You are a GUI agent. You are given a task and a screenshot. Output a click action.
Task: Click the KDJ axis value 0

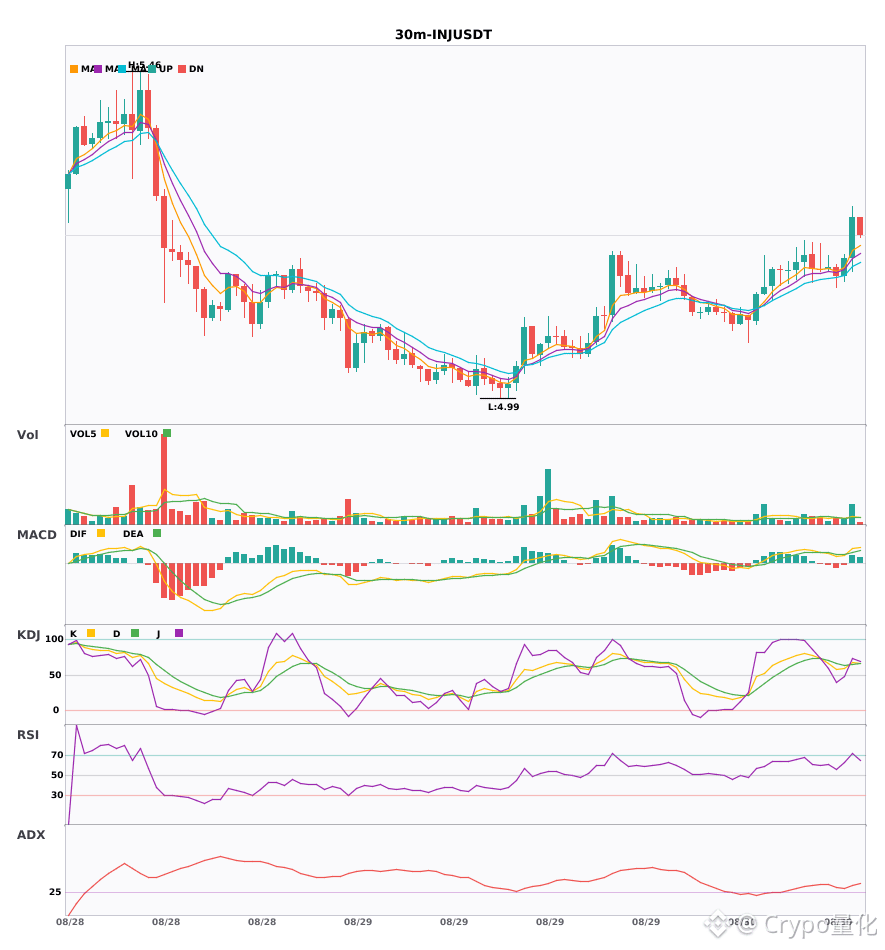tap(56, 710)
